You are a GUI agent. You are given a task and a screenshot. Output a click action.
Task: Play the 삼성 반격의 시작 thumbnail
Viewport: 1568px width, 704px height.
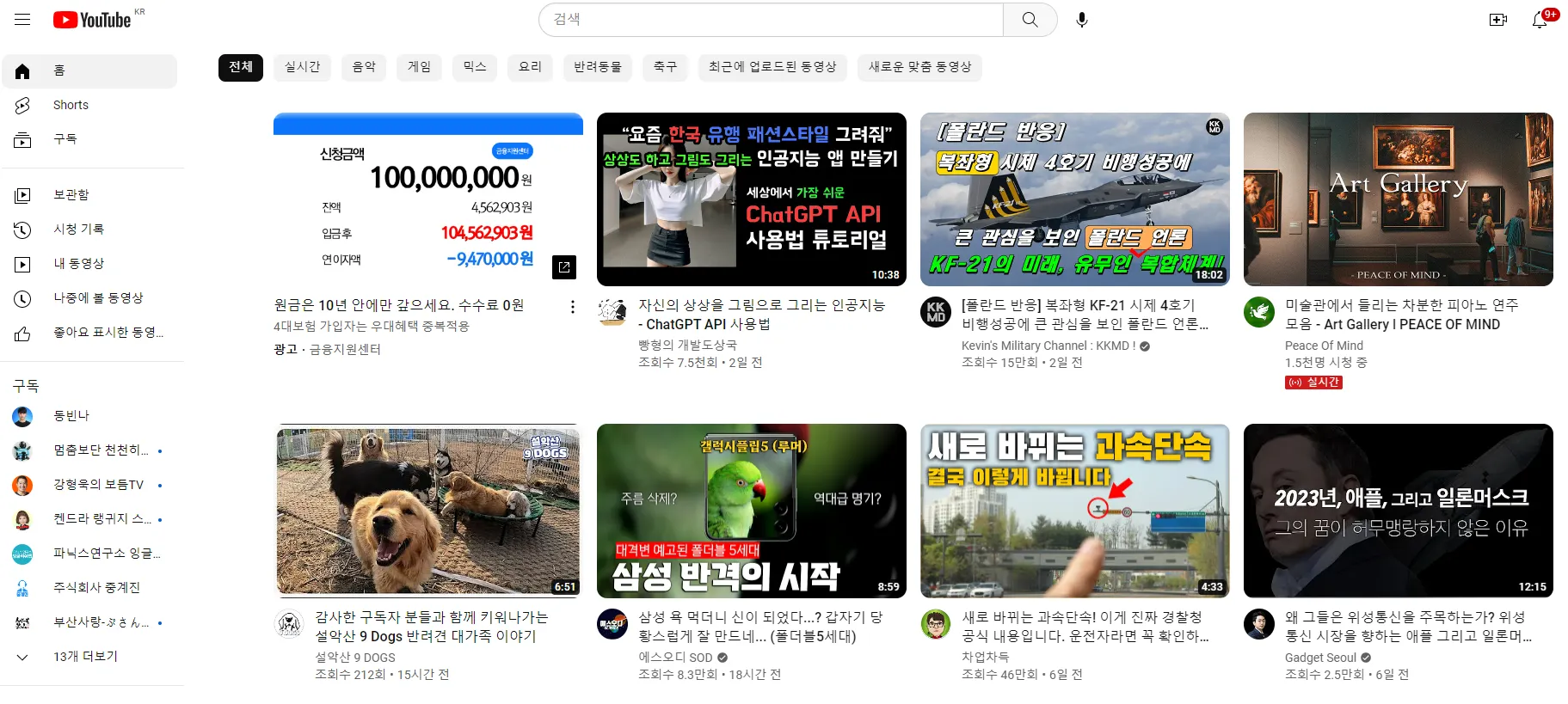[752, 511]
